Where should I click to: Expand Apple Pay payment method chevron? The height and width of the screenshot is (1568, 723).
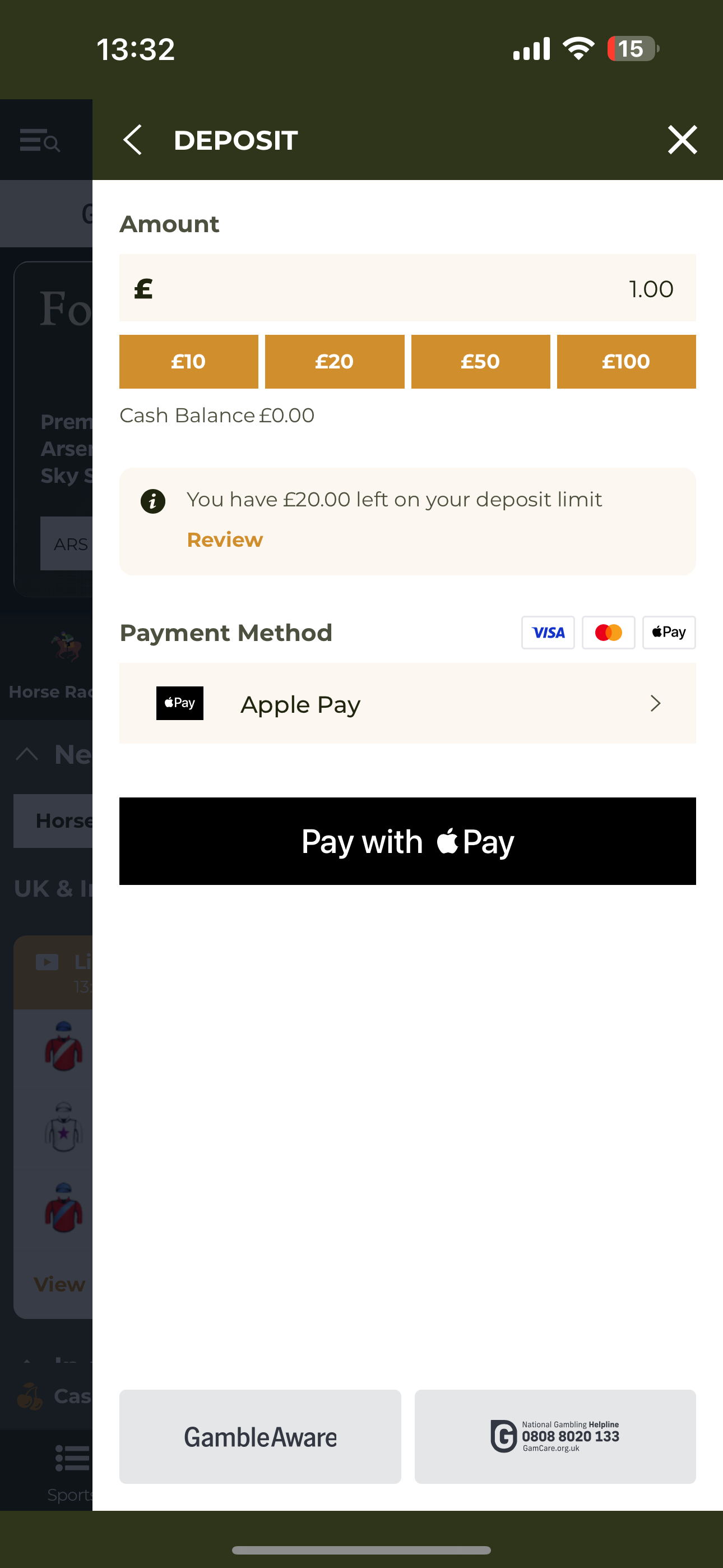pos(655,703)
